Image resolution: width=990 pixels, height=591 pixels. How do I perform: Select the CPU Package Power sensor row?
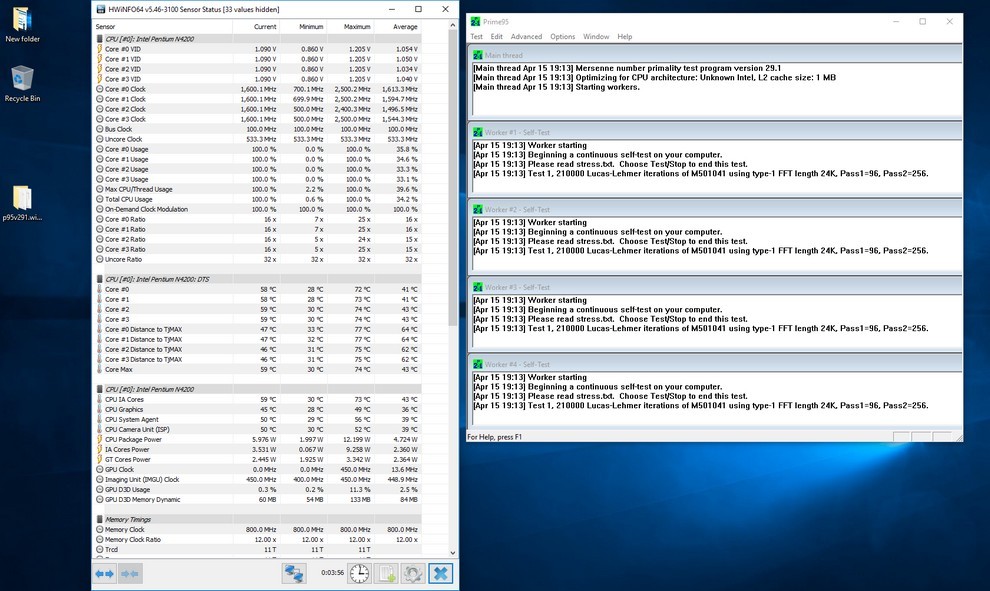[133, 439]
